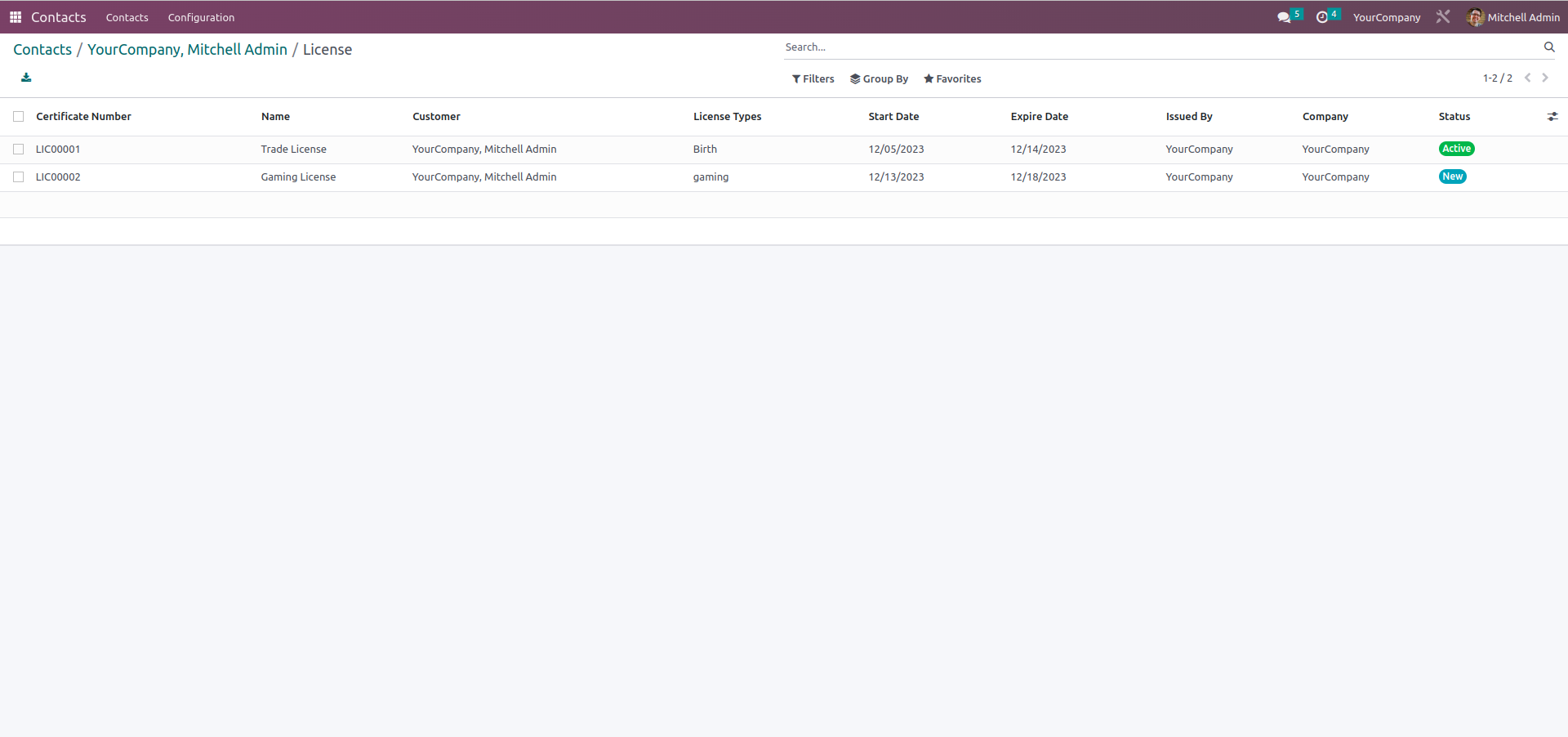This screenshot has width=1568, height=737.
Task: Click start date 12/13/2023
Action: coord(897,177)
